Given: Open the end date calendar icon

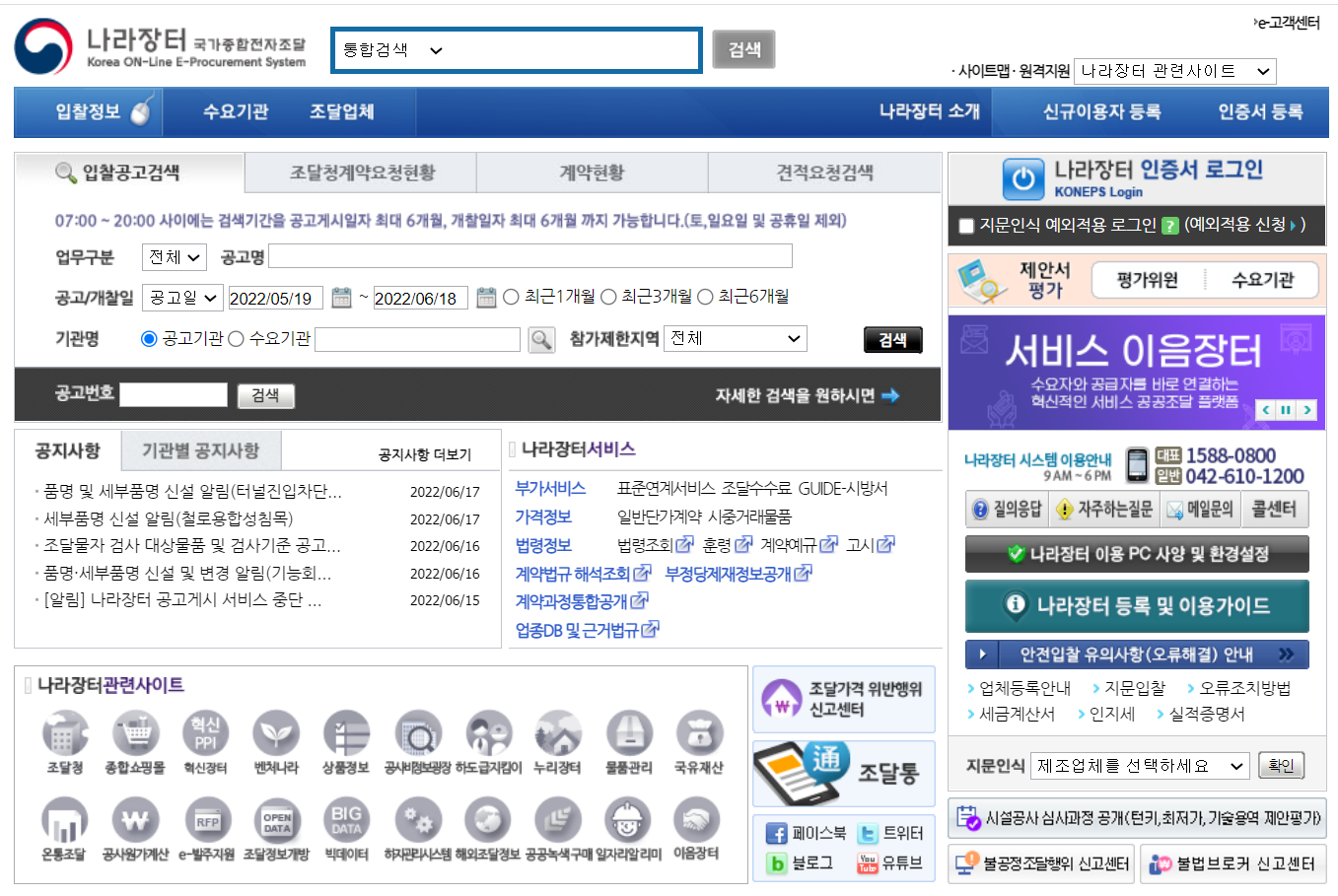Looking at the screenshot, I should pos(485,297).
